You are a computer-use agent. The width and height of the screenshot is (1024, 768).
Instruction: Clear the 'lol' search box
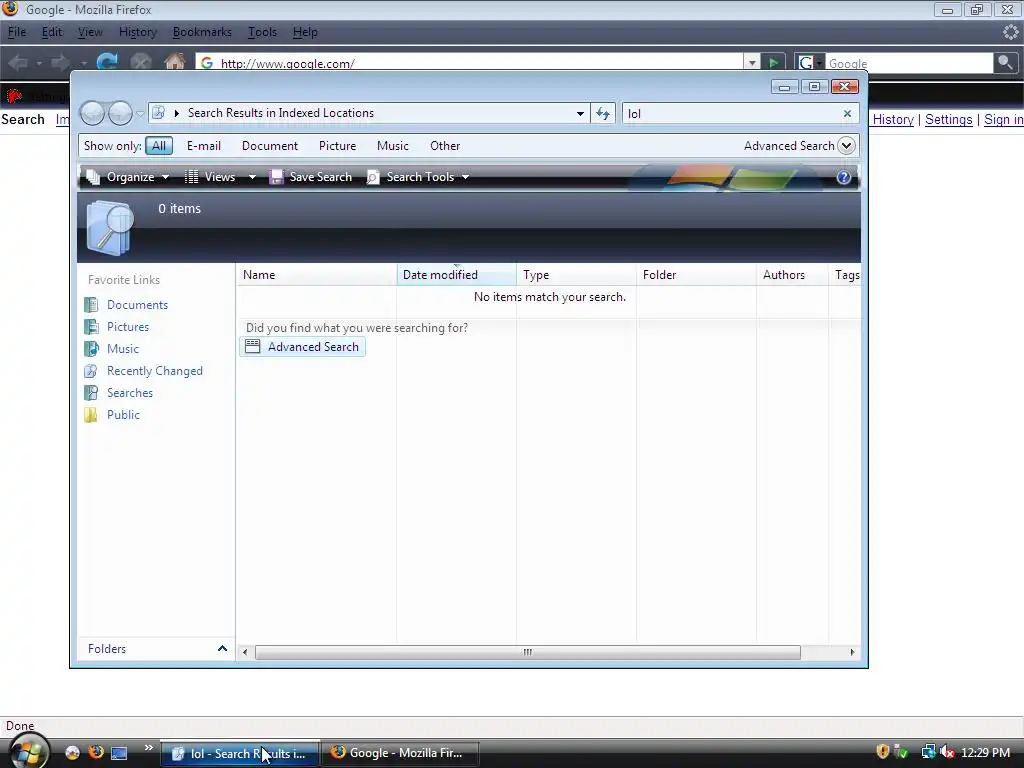tap(847, 114)
